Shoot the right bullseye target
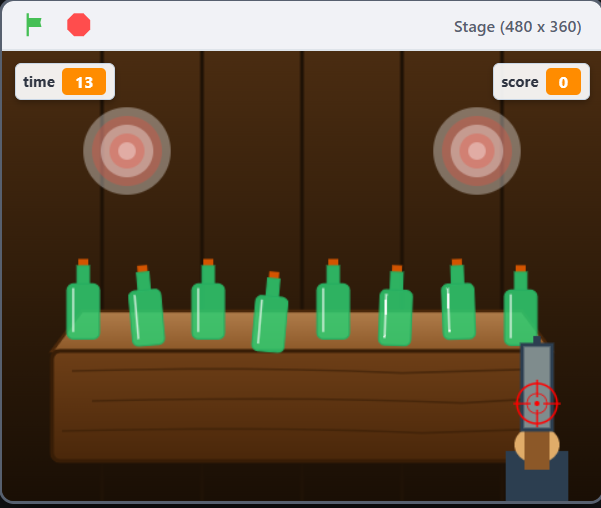Screen dimensions: 601x508 [x=477, y=151]
